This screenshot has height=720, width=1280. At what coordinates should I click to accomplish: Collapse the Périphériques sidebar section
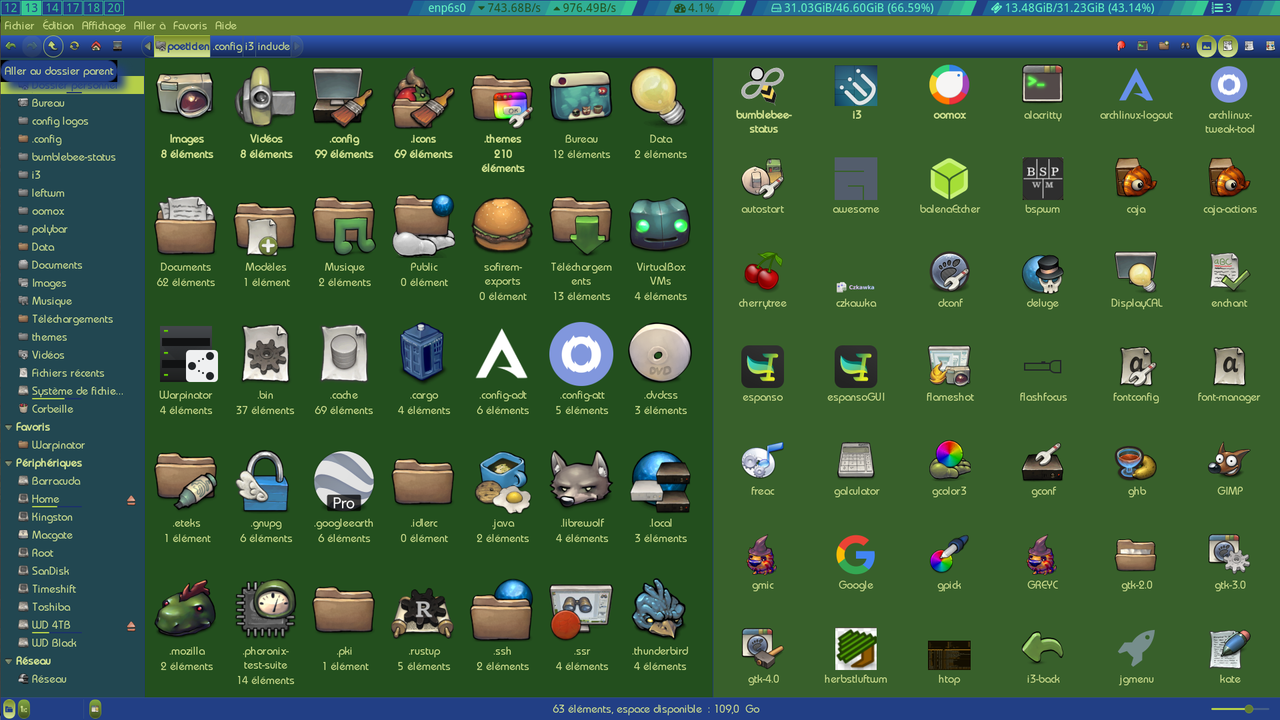[9, 463]
